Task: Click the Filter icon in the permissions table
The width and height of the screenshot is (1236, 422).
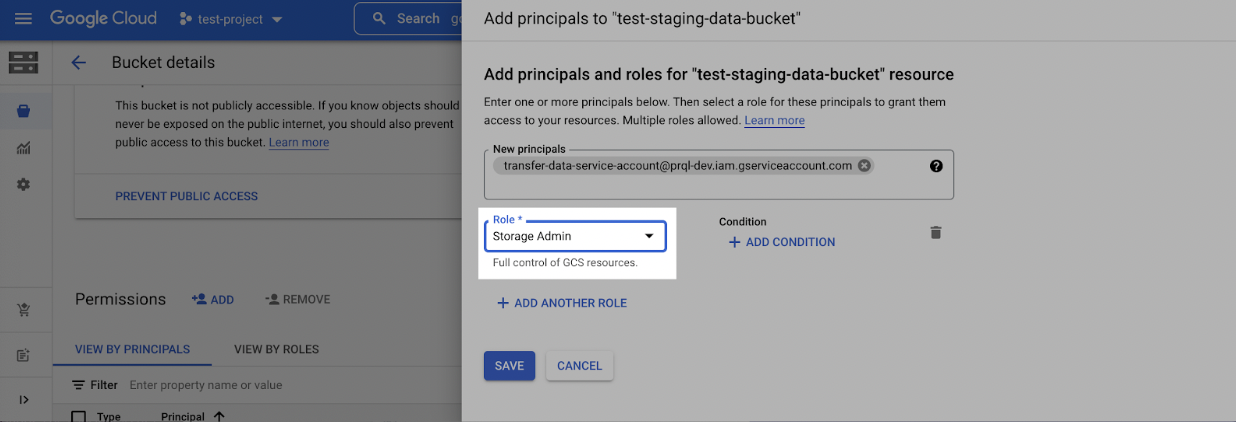Action: [78, 385]
